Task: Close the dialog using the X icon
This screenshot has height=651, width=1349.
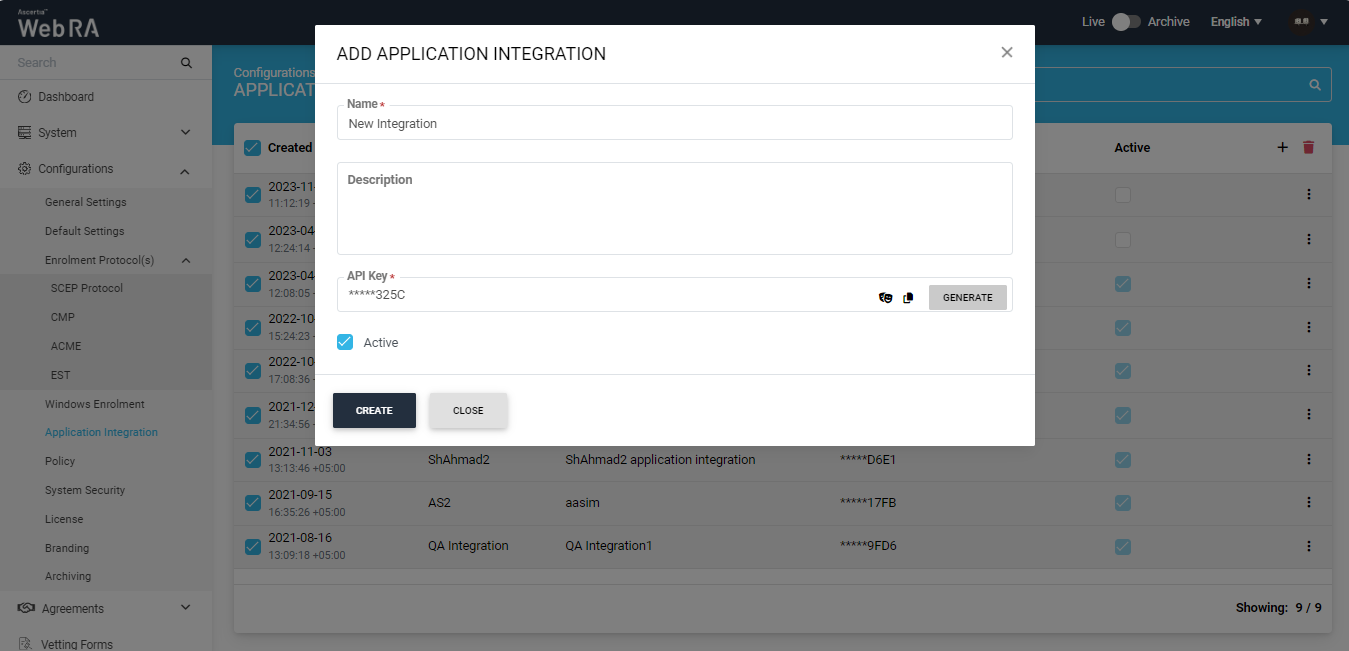Action: coord(1007,53)
